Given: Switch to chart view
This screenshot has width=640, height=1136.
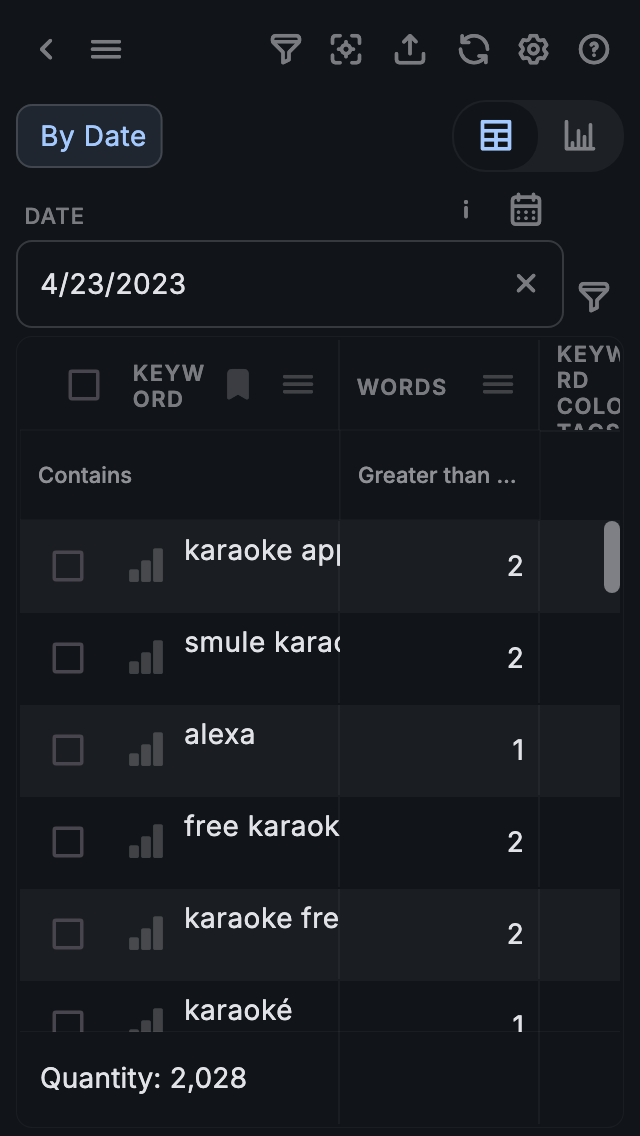Looking at the screenshot, I should (579, 136).
